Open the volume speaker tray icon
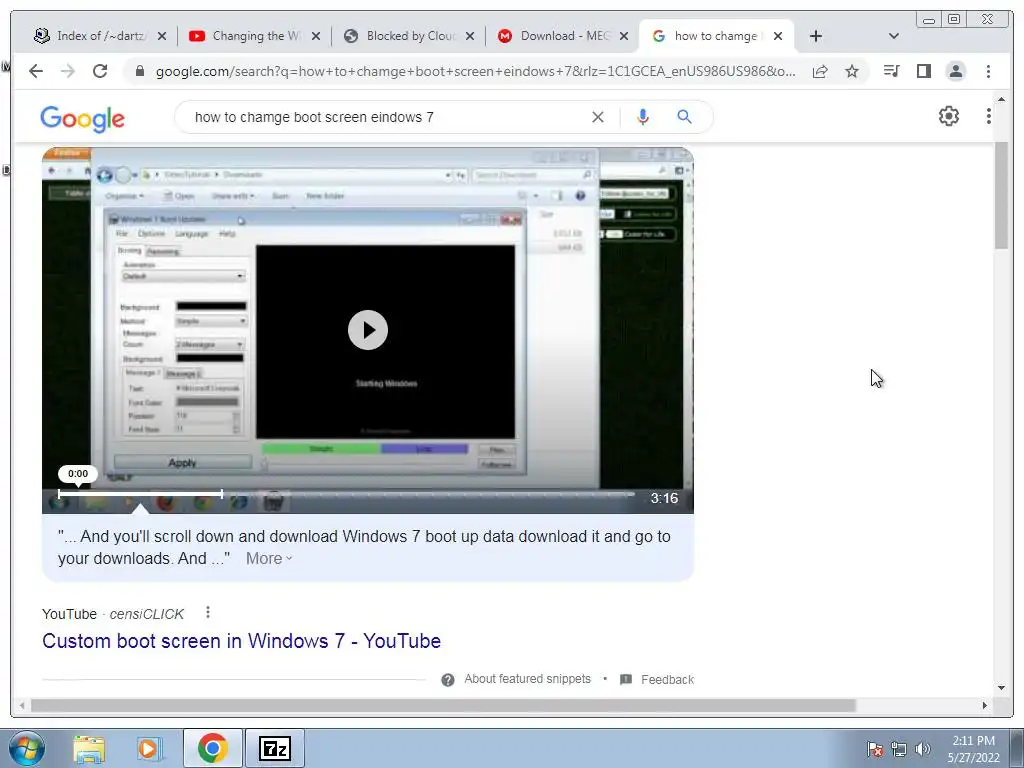This screenshot has height=768, width=1024. (x=923, y=749)
